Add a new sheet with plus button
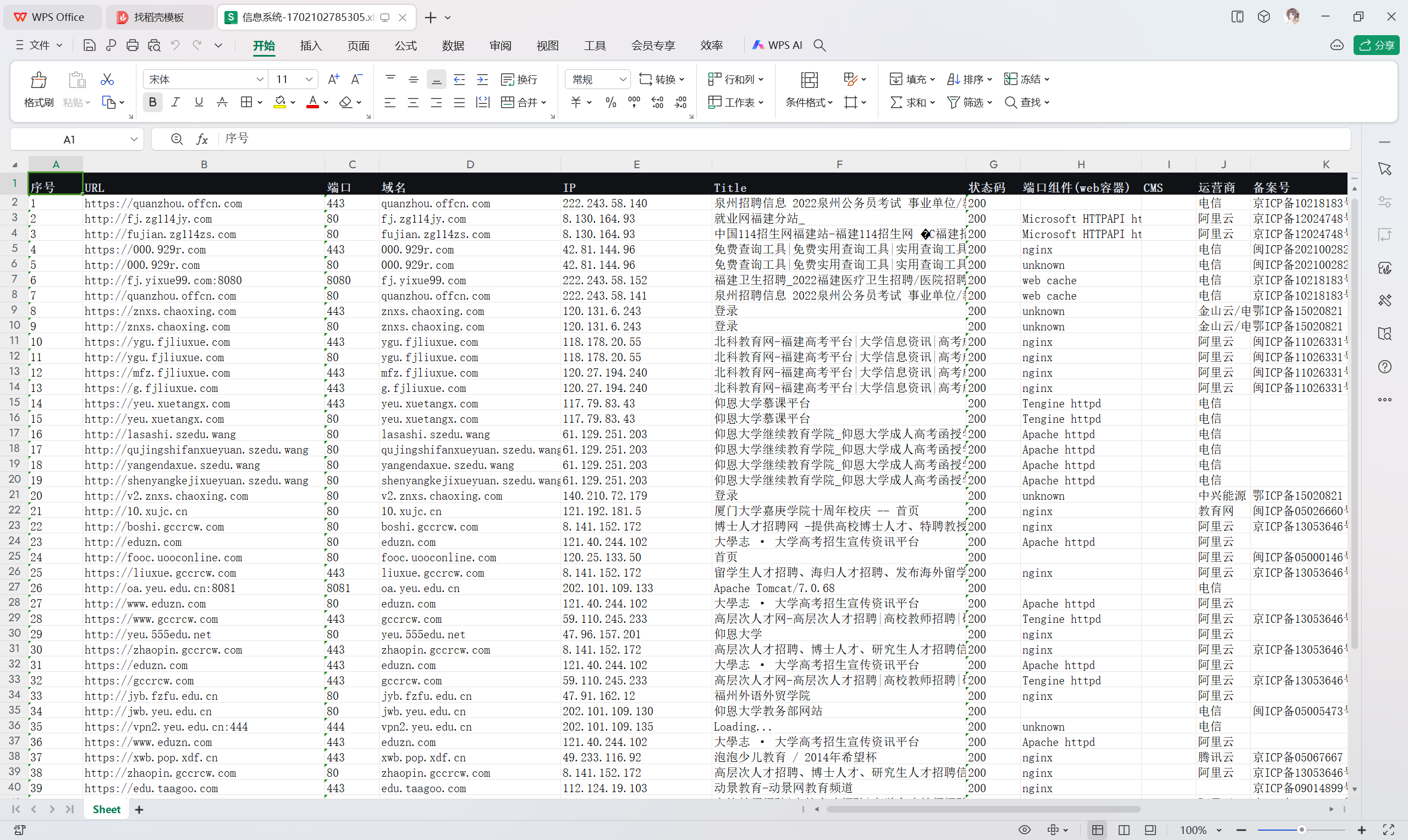 point(139,810)
